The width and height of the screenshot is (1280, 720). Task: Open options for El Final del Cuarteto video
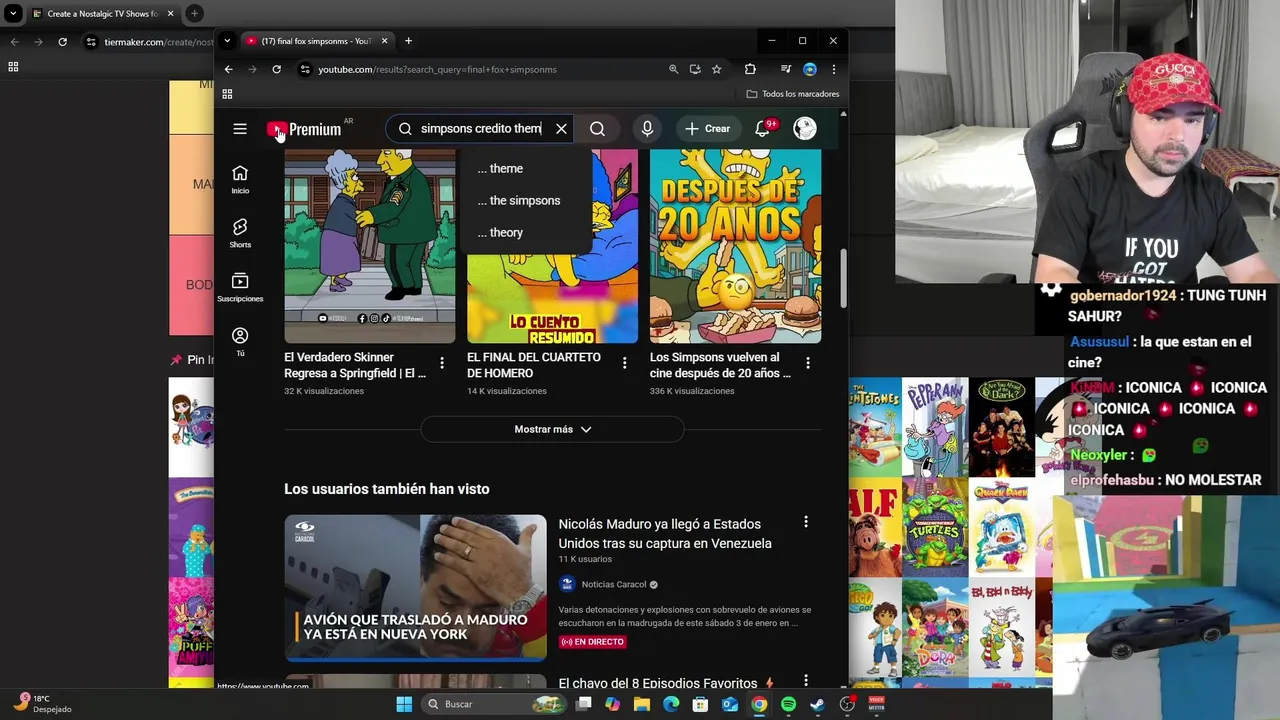point(624,363)
